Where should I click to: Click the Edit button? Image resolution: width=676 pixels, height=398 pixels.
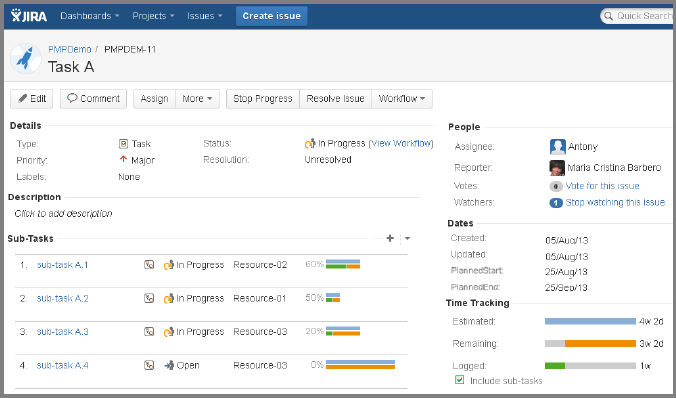click(31, 99)
